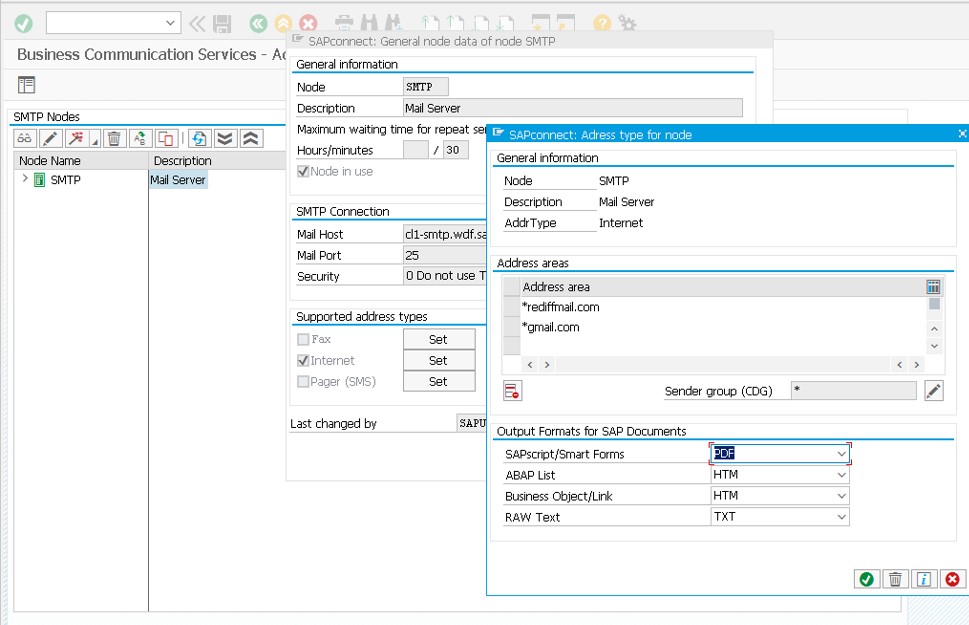Click the minutes field showing 30
This screenshot has height=625, width=969.
point(455,150)
